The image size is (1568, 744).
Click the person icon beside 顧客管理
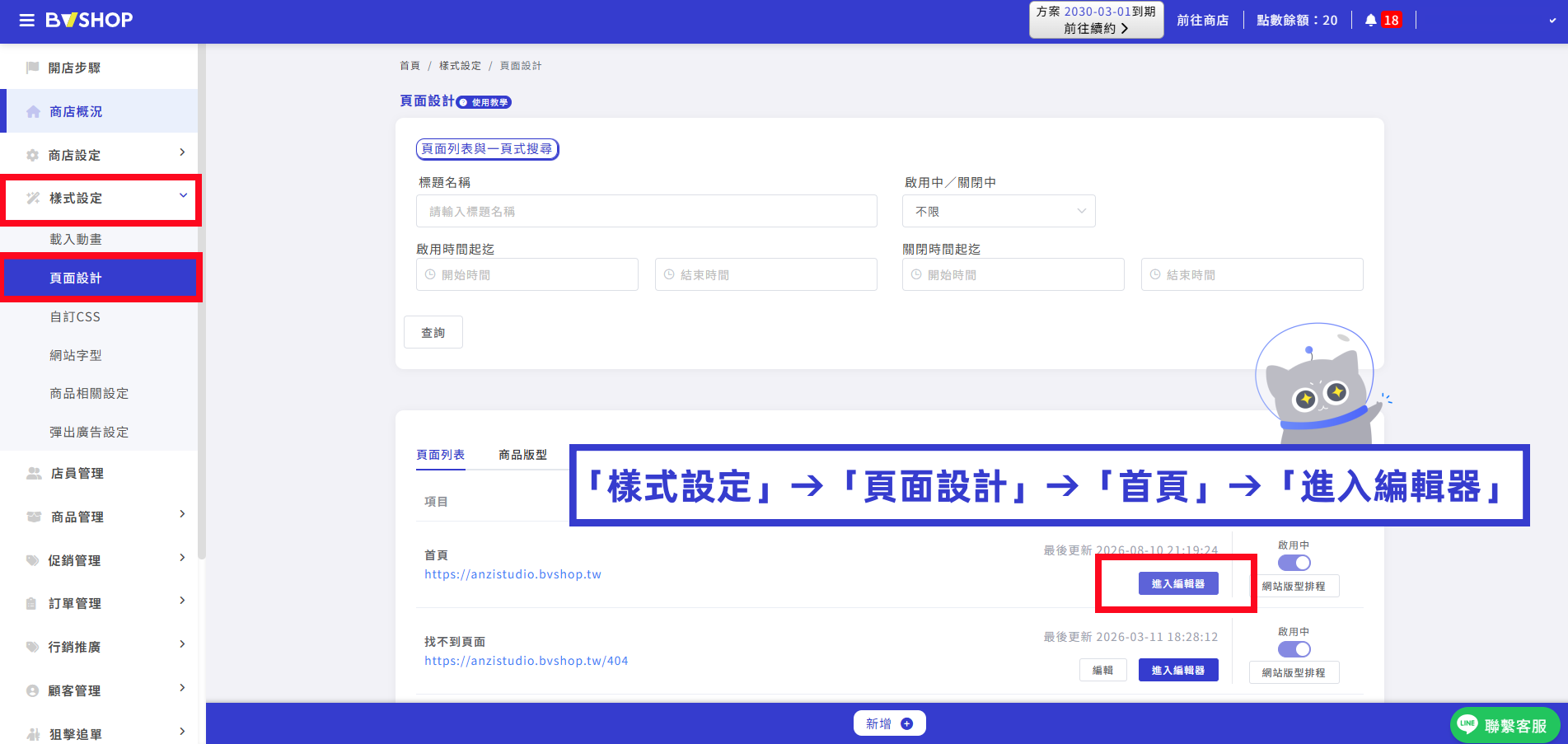click(x=33, y=690)
